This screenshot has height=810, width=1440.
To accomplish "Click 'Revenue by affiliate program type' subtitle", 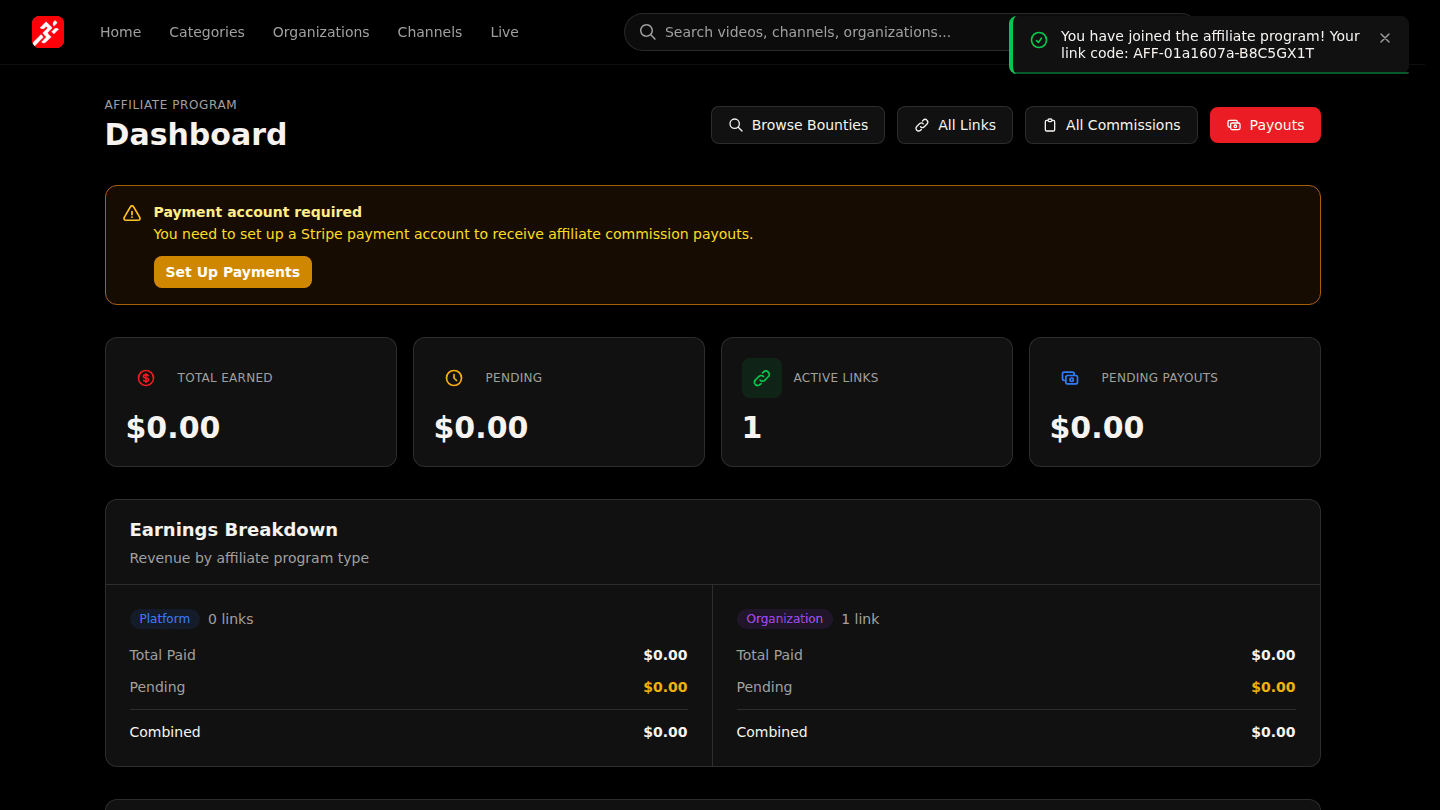I will coord(249,558).
